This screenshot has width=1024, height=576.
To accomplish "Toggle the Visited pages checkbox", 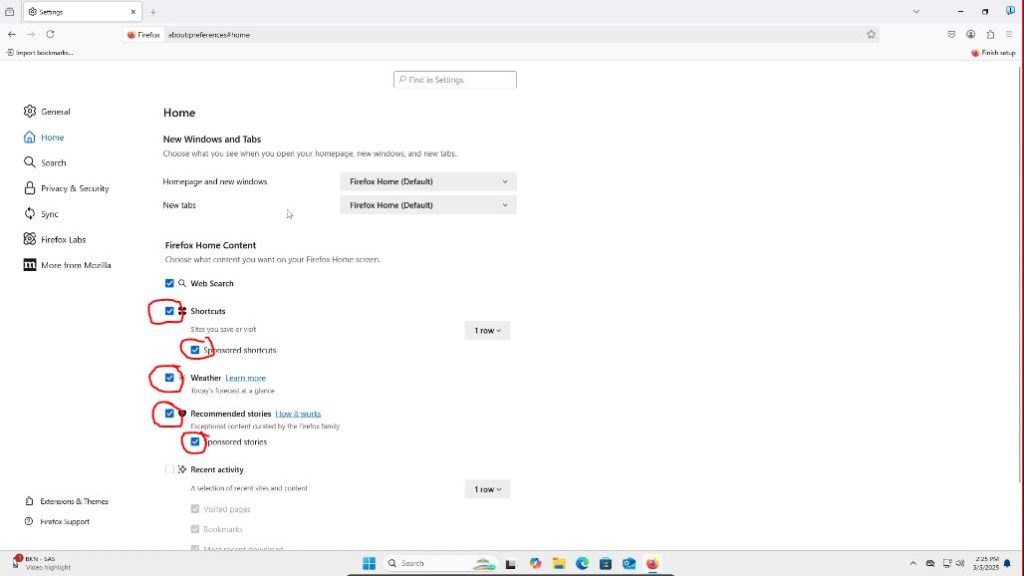I will [195, 509].
